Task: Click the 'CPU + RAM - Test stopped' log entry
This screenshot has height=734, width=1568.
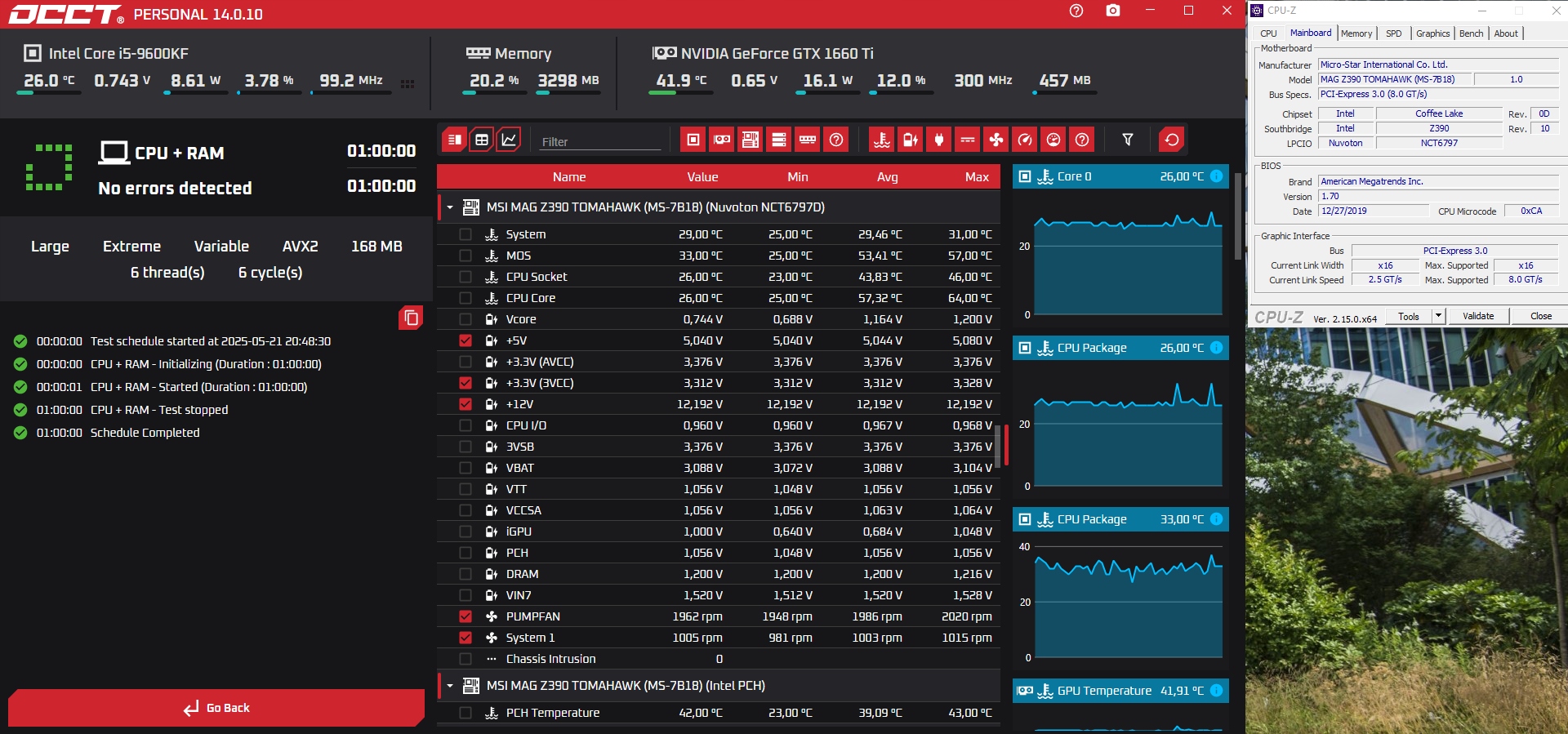Action: point(159,410)
